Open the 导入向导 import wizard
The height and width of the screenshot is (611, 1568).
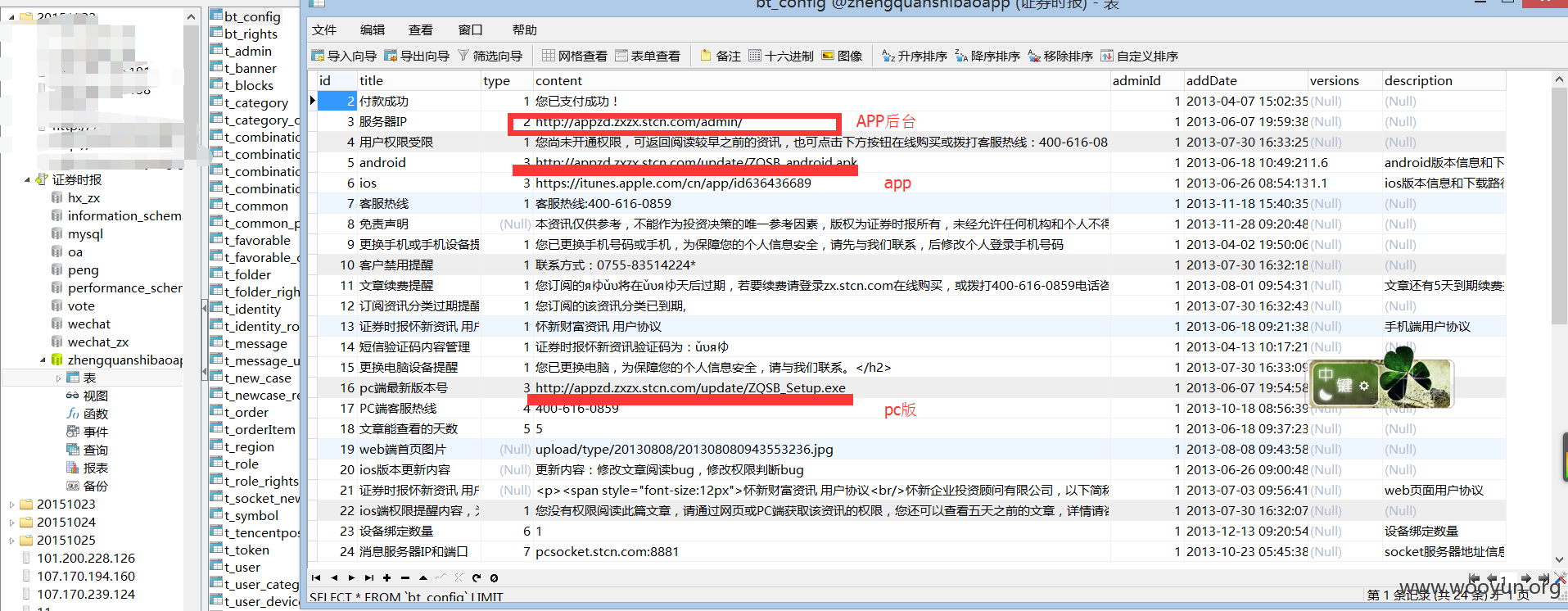pyautogui.click(x=344, y=56)
